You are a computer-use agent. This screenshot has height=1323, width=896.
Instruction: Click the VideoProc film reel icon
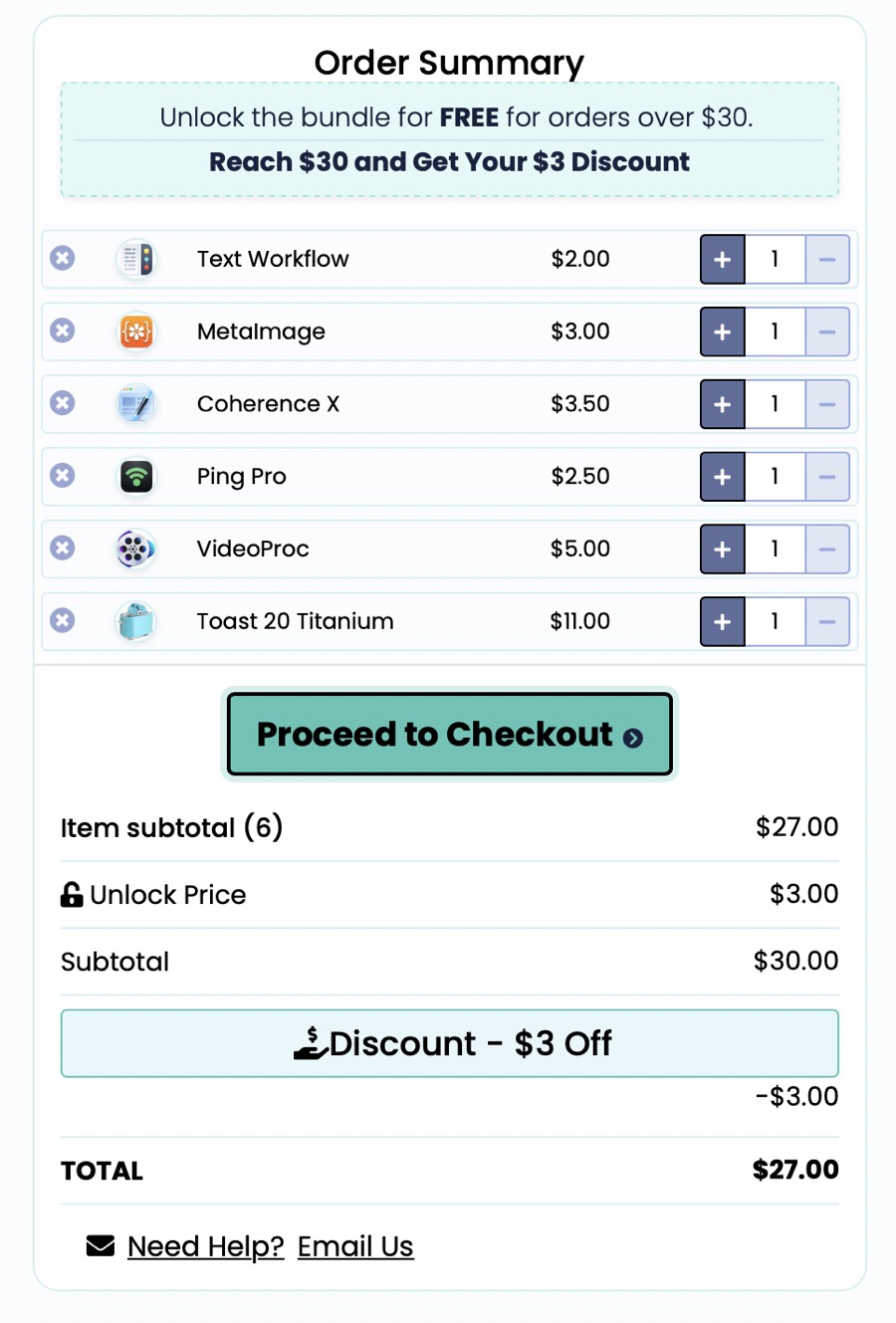[136, 549]
